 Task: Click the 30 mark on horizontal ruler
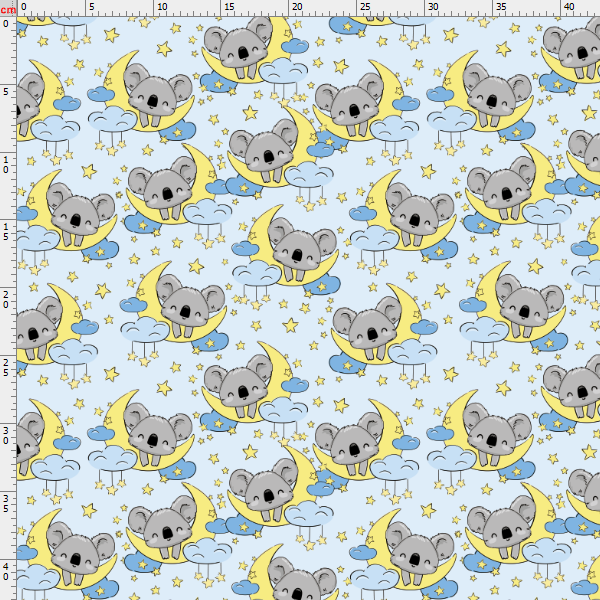[x=433, y=7]
